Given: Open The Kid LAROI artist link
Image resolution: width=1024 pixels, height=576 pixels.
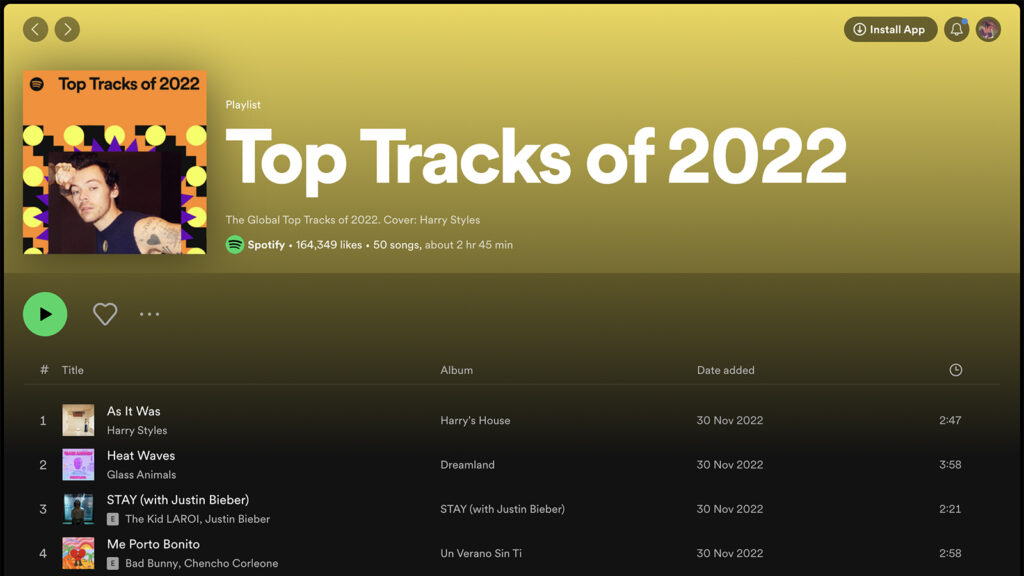Looking at the screenshot, I should (x=162, y=519).
